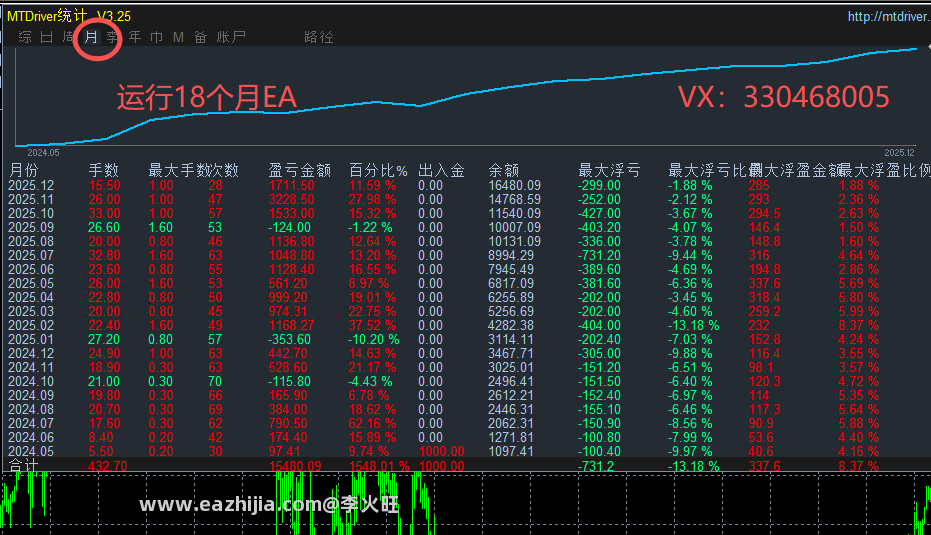This screenshot has width=931, height=535.
Task: Click total profit 15480.09
Action: pos(295,466)
